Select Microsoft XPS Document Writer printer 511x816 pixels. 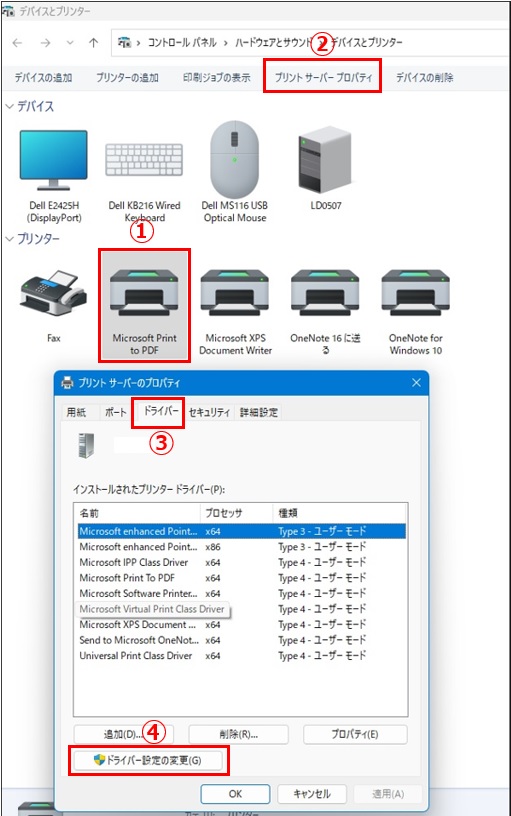(x=235, y=311)
